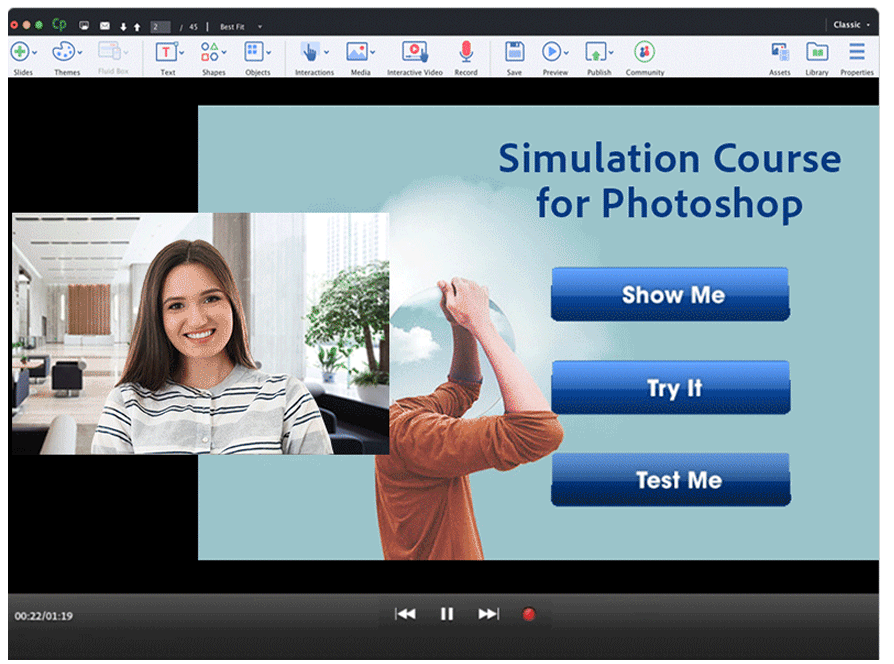This screenshot has height=664, width=894.
Task: Click the Try It button
Action: tap(670, 388)
